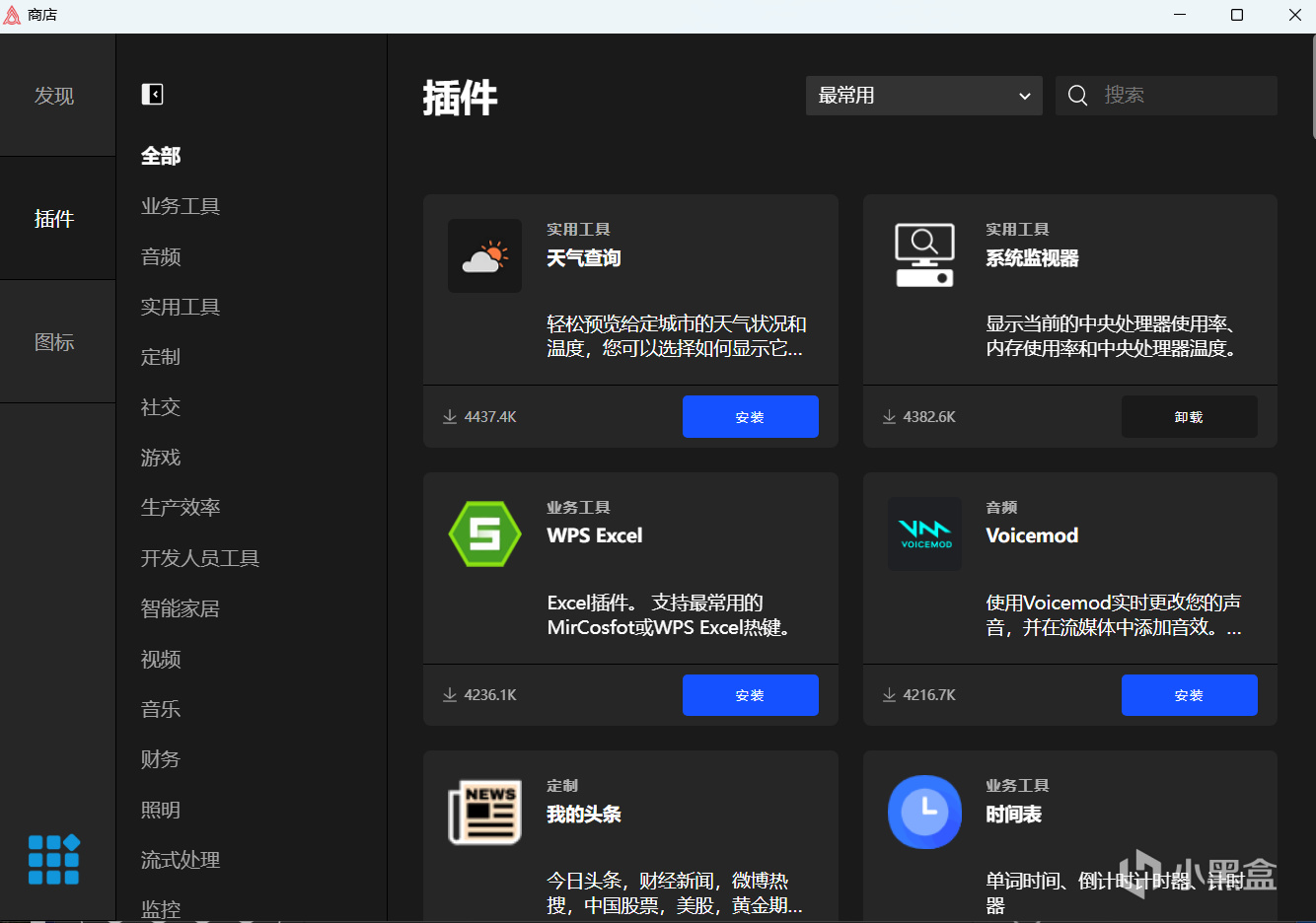The width and height of the screenshot is (1316, 923).
Task: Switch to the 插件 tab
Action: click(57, 218)
